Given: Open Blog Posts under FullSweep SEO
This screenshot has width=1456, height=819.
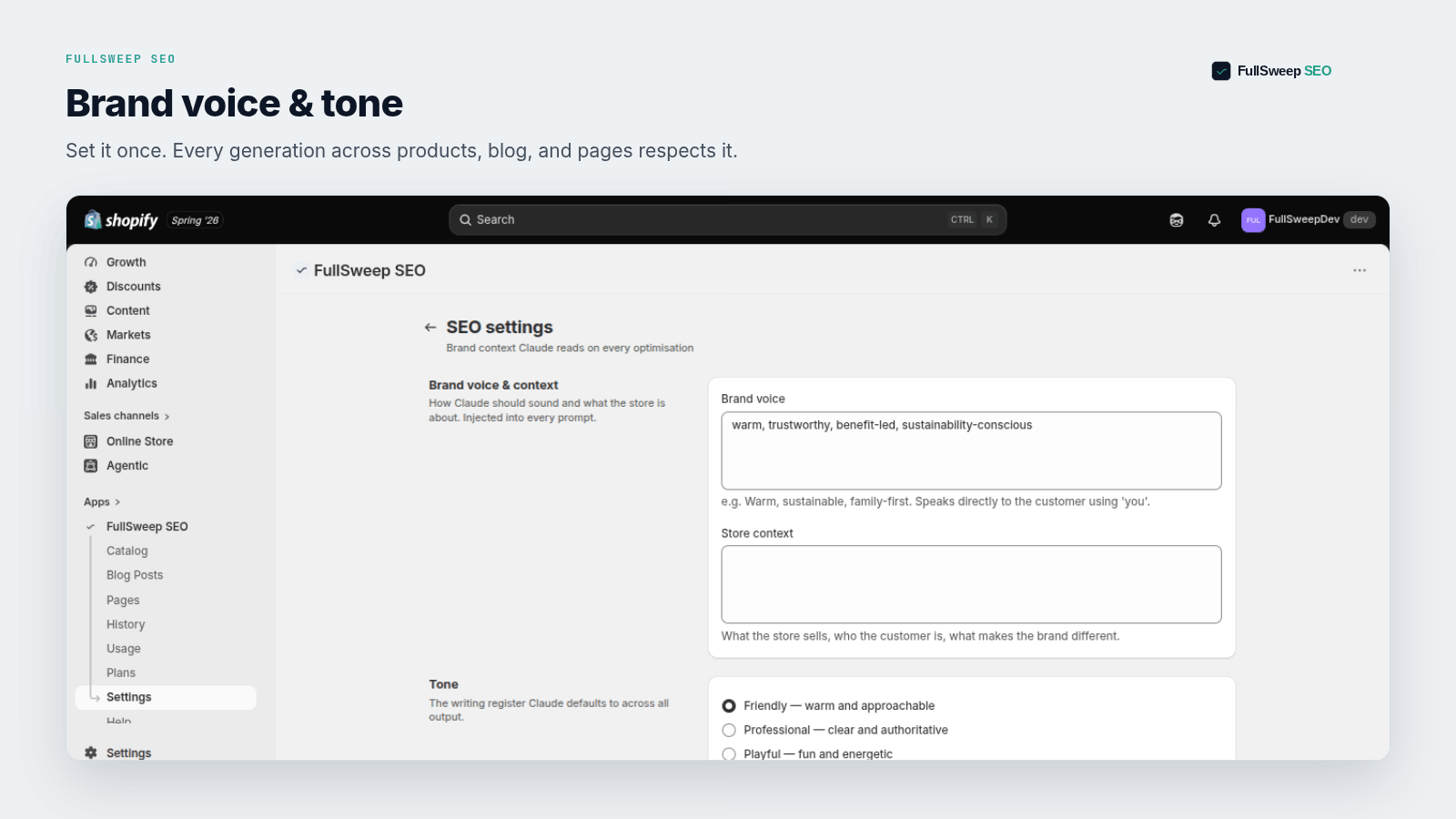Looking at the screenshot, I should click(x=135, y=575).
